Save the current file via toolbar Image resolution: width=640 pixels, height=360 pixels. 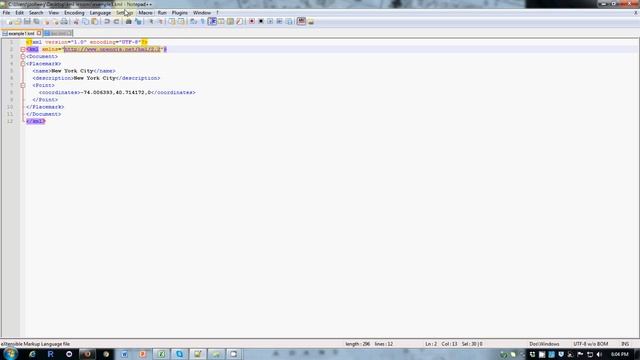pyautogui.click(x=27, y=21)
